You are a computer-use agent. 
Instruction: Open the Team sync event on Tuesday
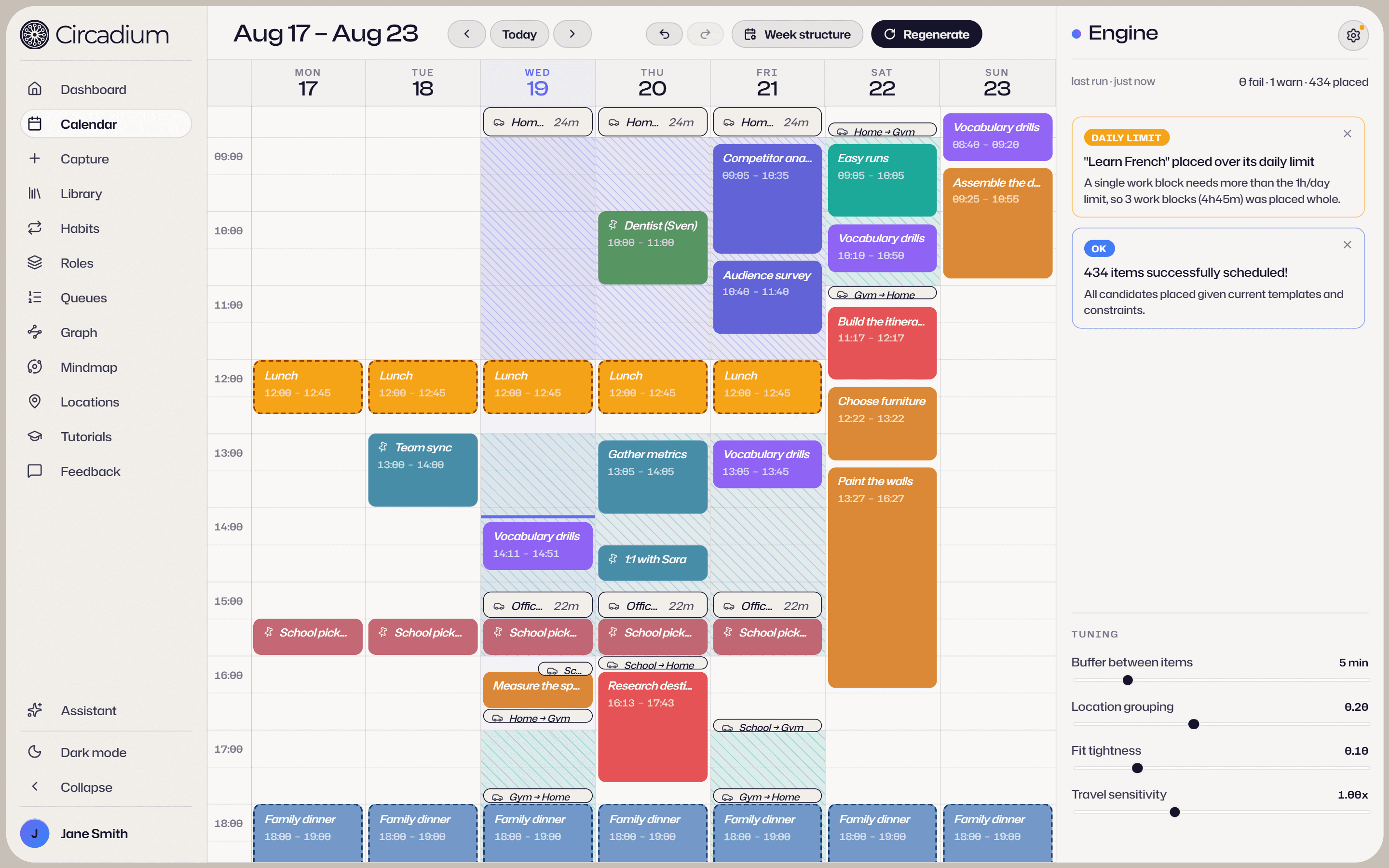tap(423, 470)
